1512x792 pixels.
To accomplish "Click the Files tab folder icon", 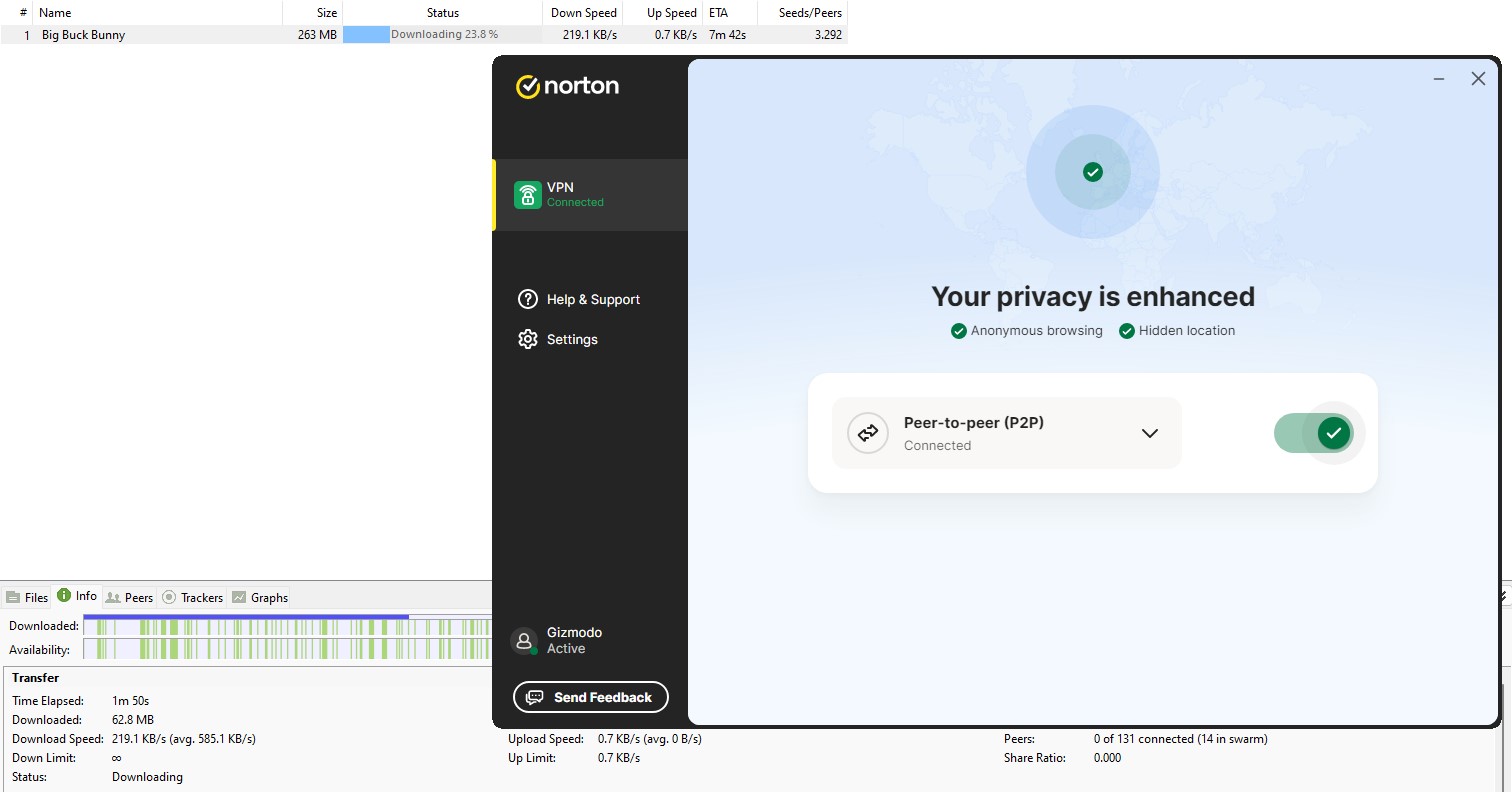I will click(x=13, y=596).
